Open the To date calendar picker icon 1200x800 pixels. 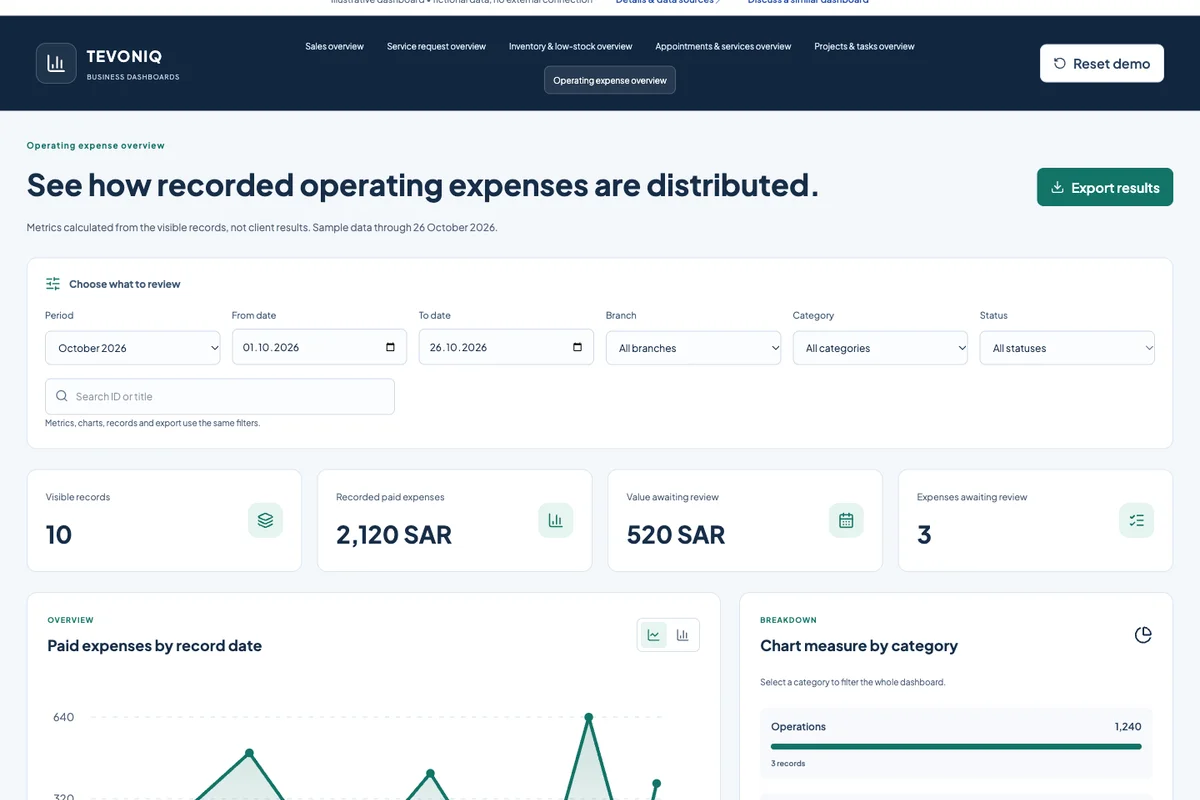[x=577, y=347]
